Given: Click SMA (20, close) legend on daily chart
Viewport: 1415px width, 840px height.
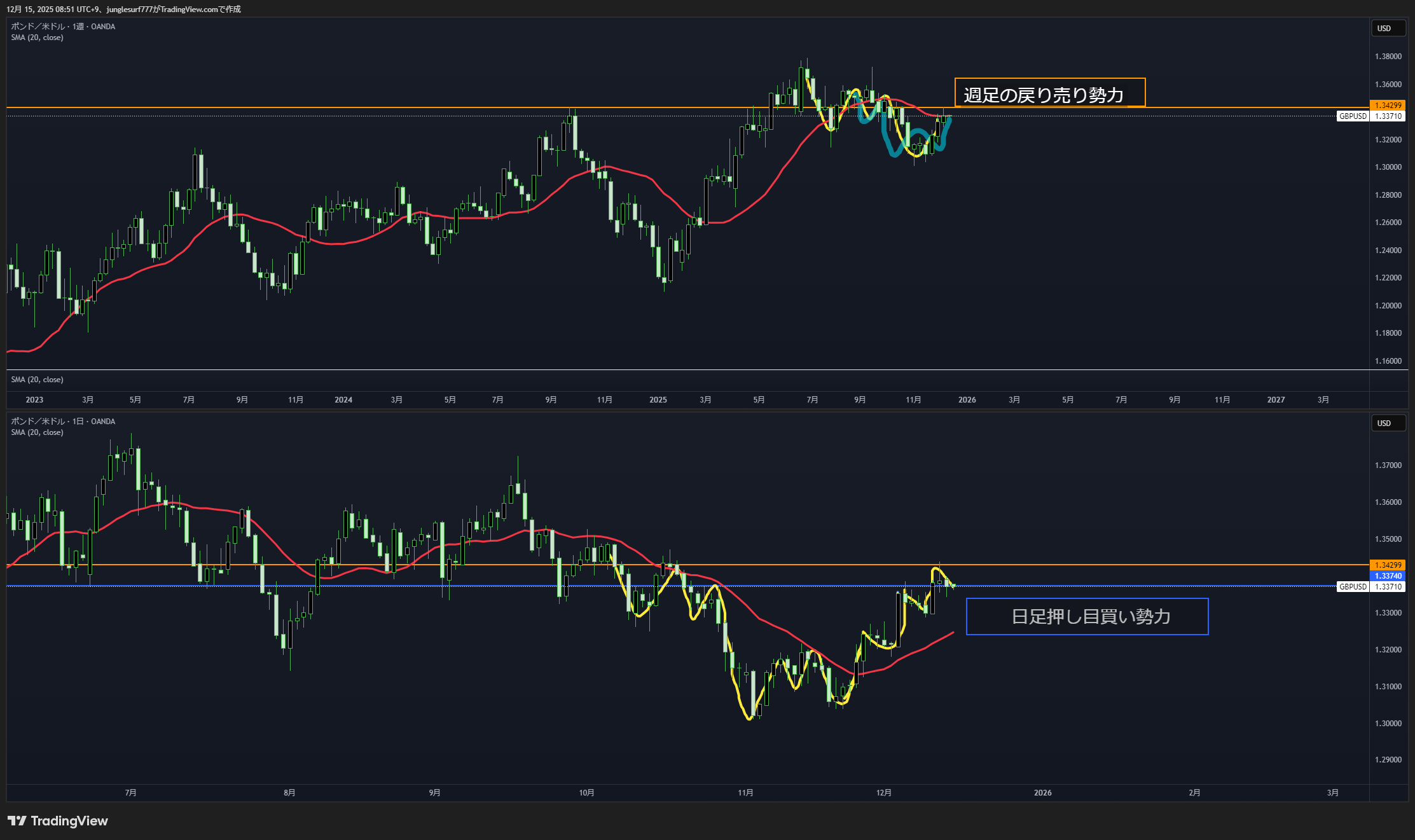Looking at the screenshot, I should (x=37, y=432).
